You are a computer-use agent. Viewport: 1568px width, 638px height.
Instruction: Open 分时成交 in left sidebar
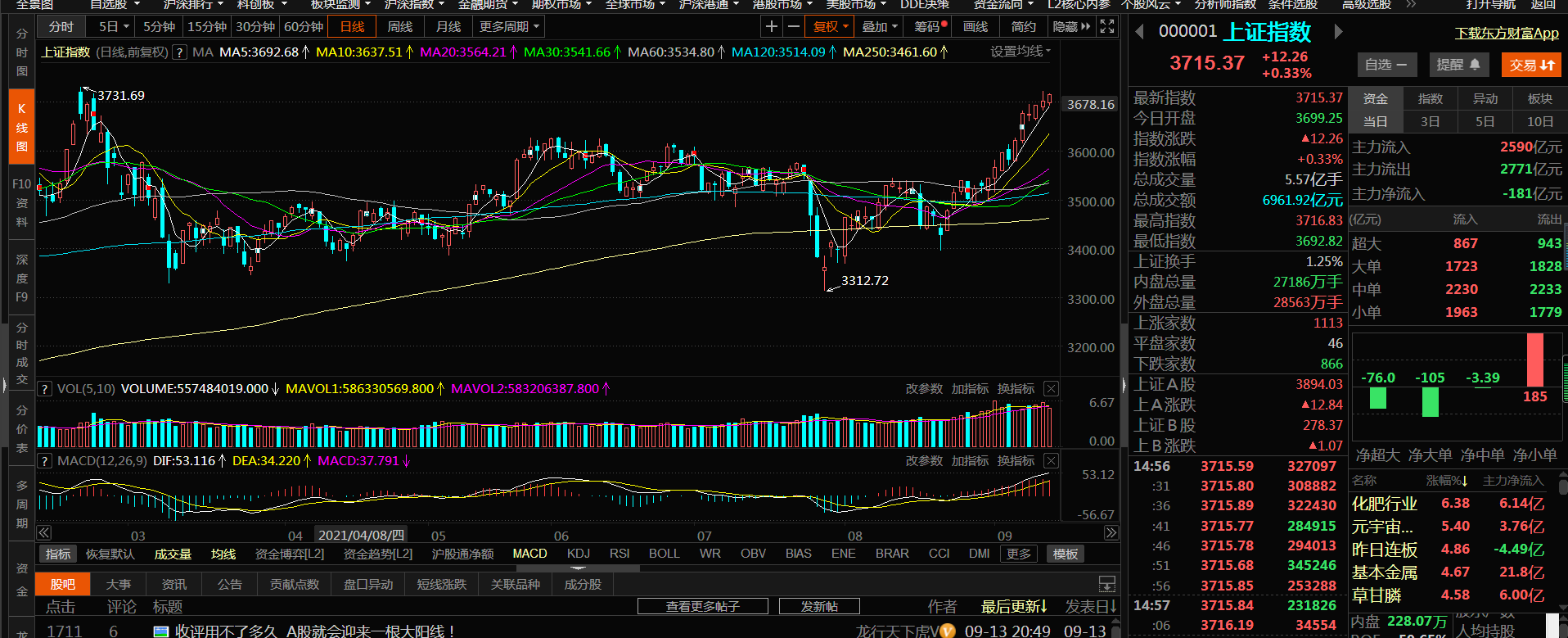tap(22, 353)
